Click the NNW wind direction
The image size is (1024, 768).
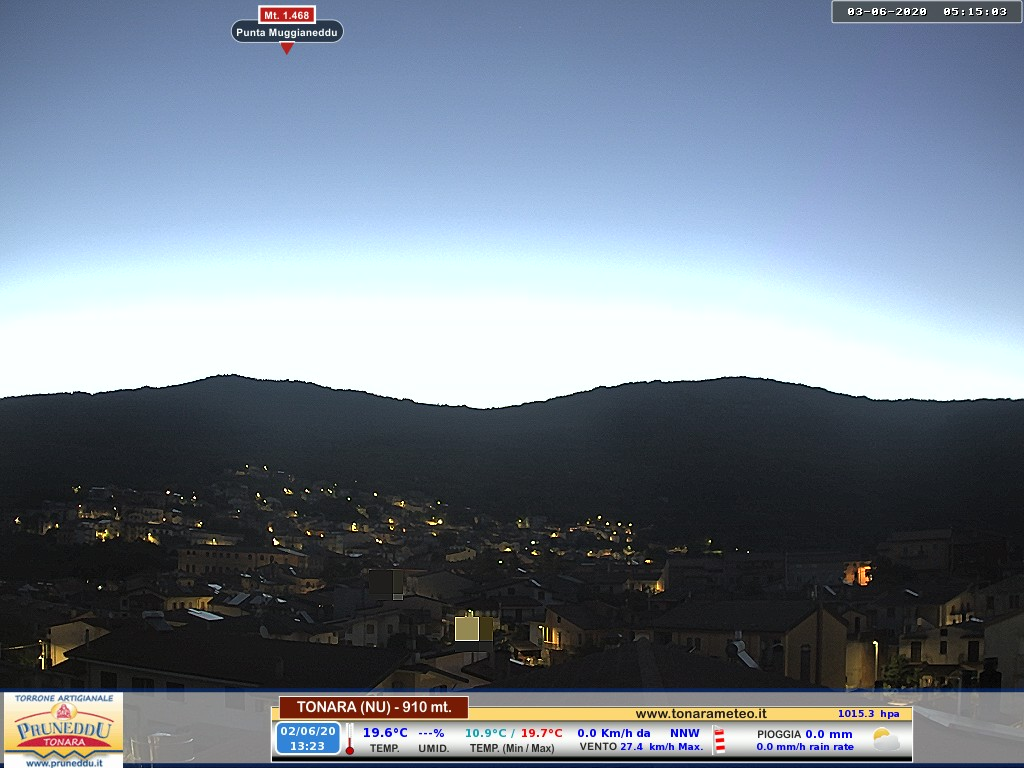pyautogui.click(x=684, y=733)
